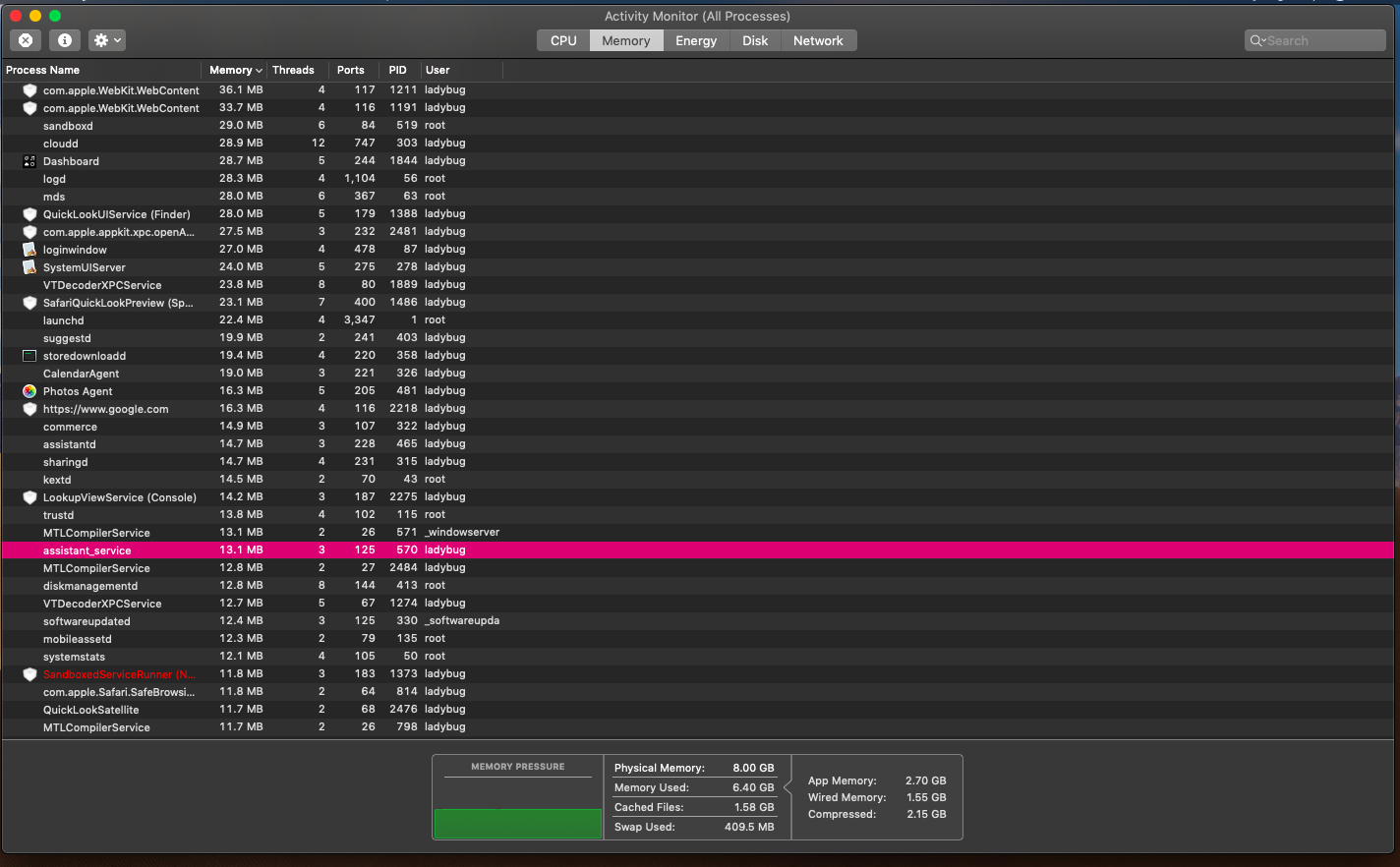Click shield icon for QuickLookUIService (Finder)

(x=29, y=214)
